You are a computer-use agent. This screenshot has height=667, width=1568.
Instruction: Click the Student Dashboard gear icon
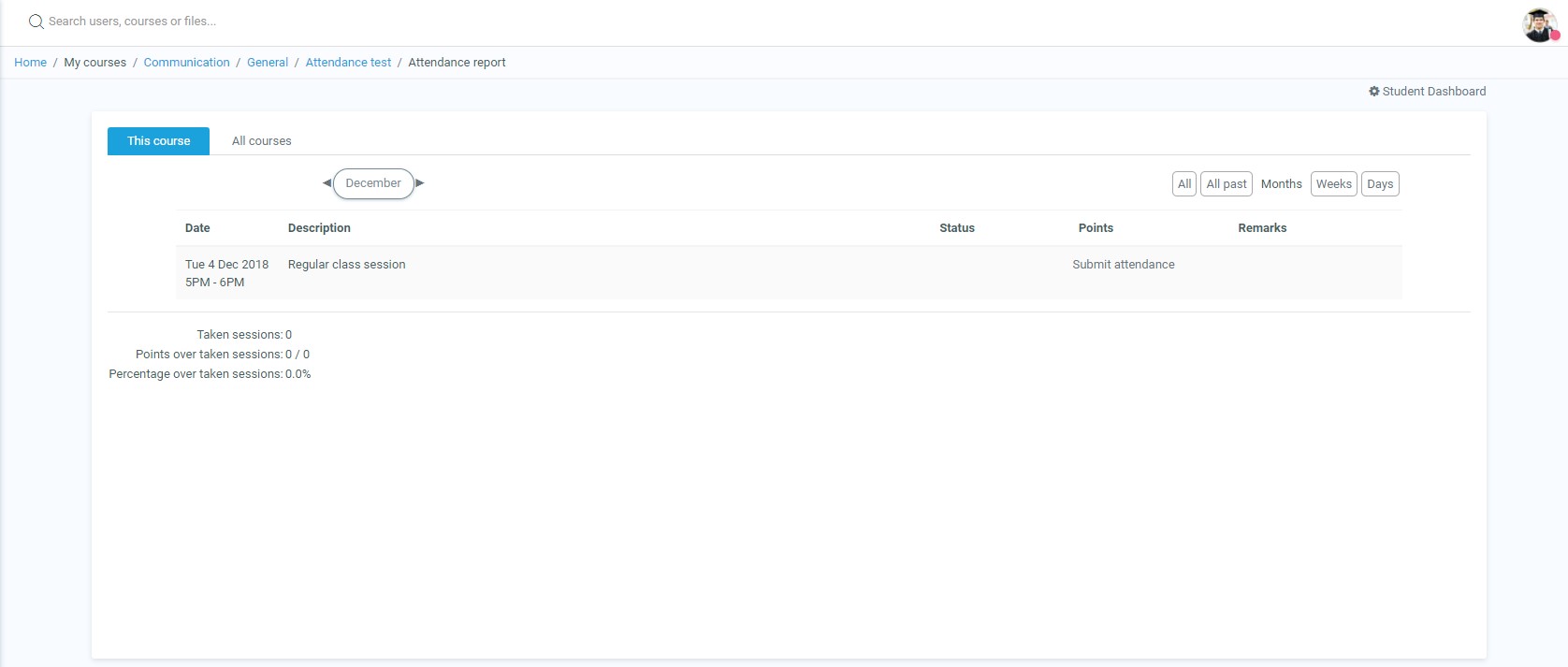[x=1374, y=92]
